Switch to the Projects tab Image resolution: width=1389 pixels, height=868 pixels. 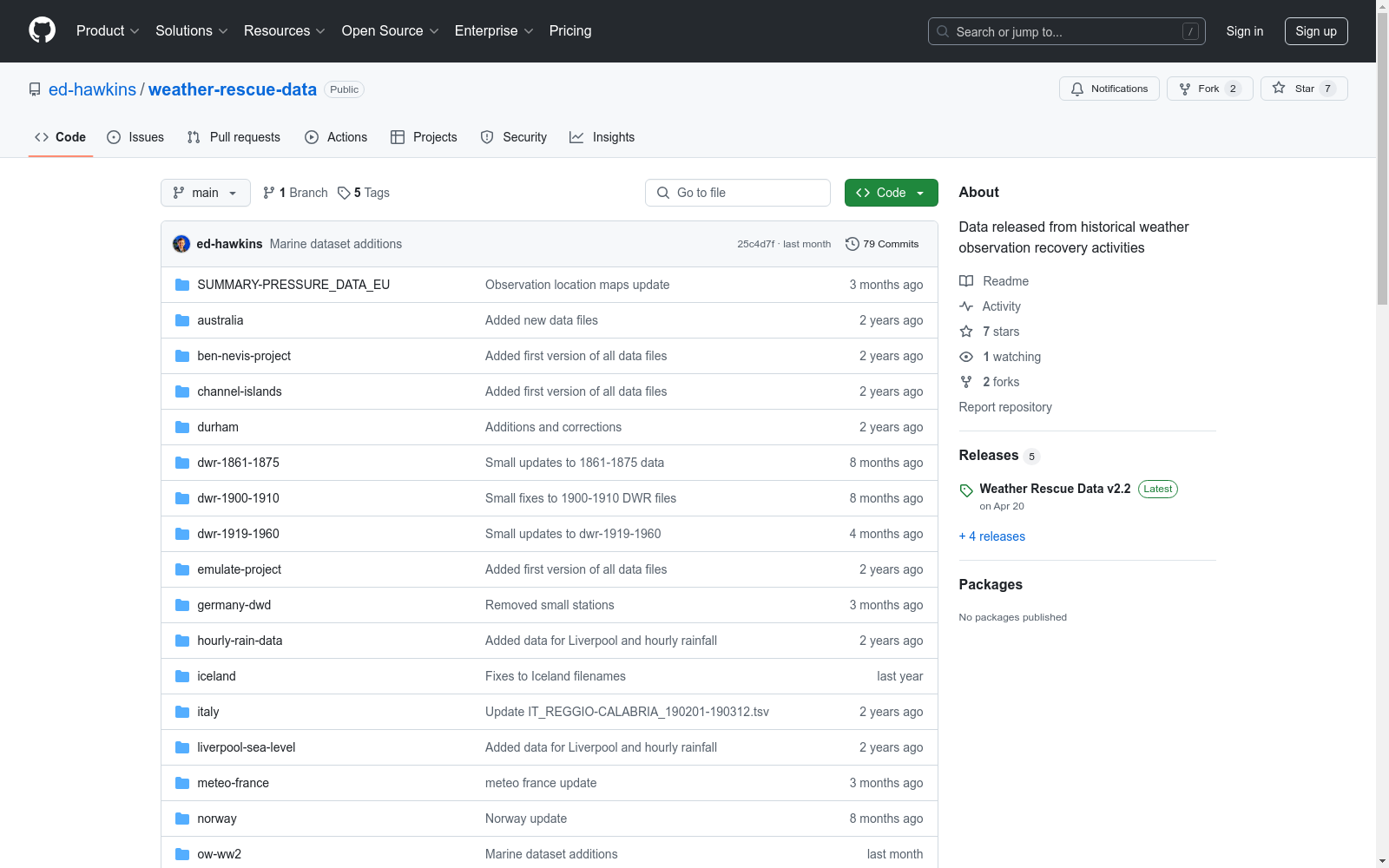424,137
